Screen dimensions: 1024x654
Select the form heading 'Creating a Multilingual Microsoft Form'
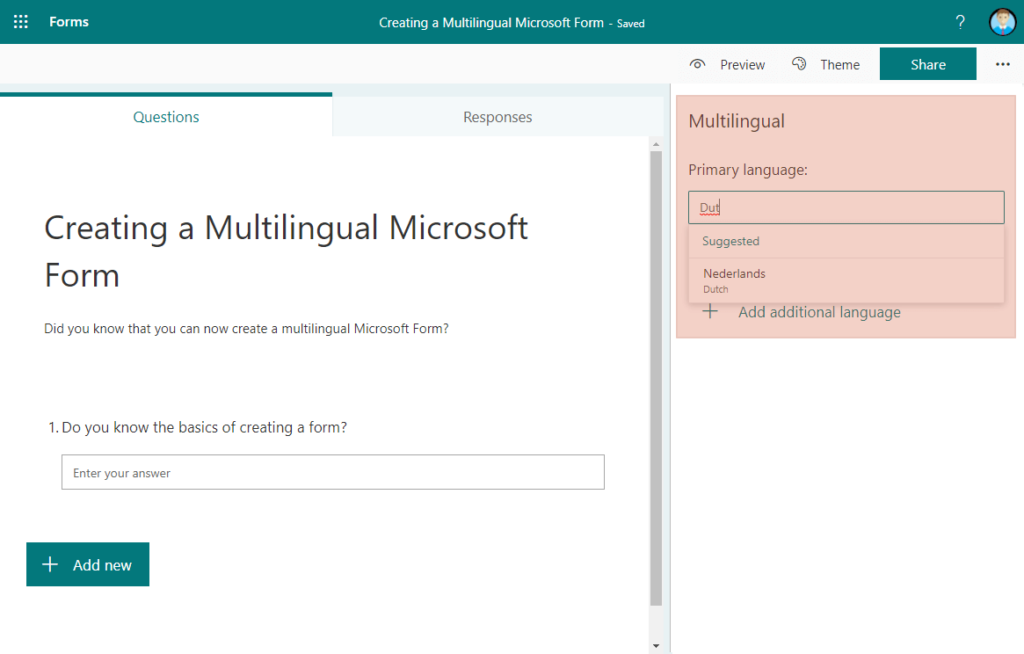286,251
